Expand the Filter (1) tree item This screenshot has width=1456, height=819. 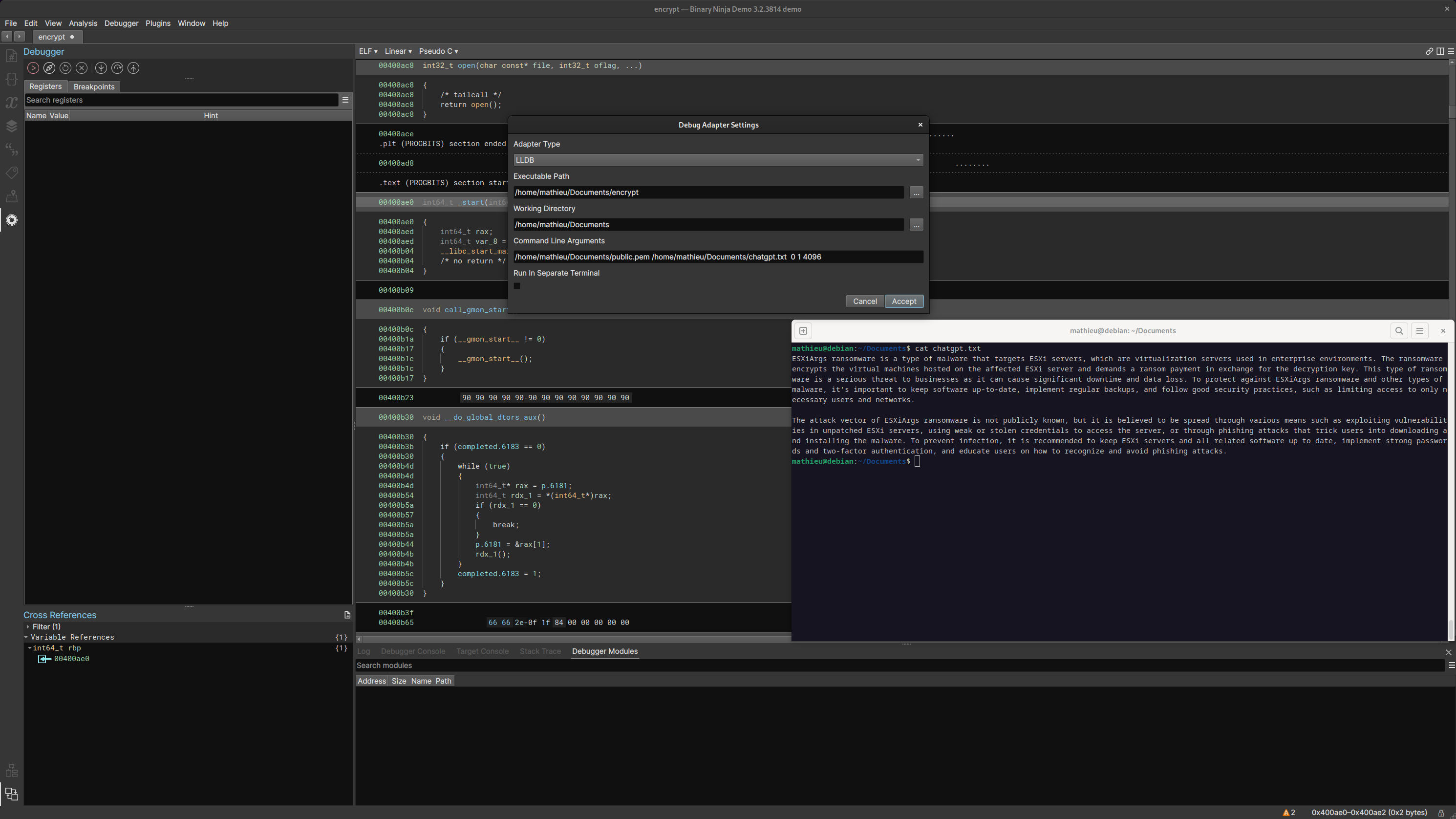[x=28, y=626]
